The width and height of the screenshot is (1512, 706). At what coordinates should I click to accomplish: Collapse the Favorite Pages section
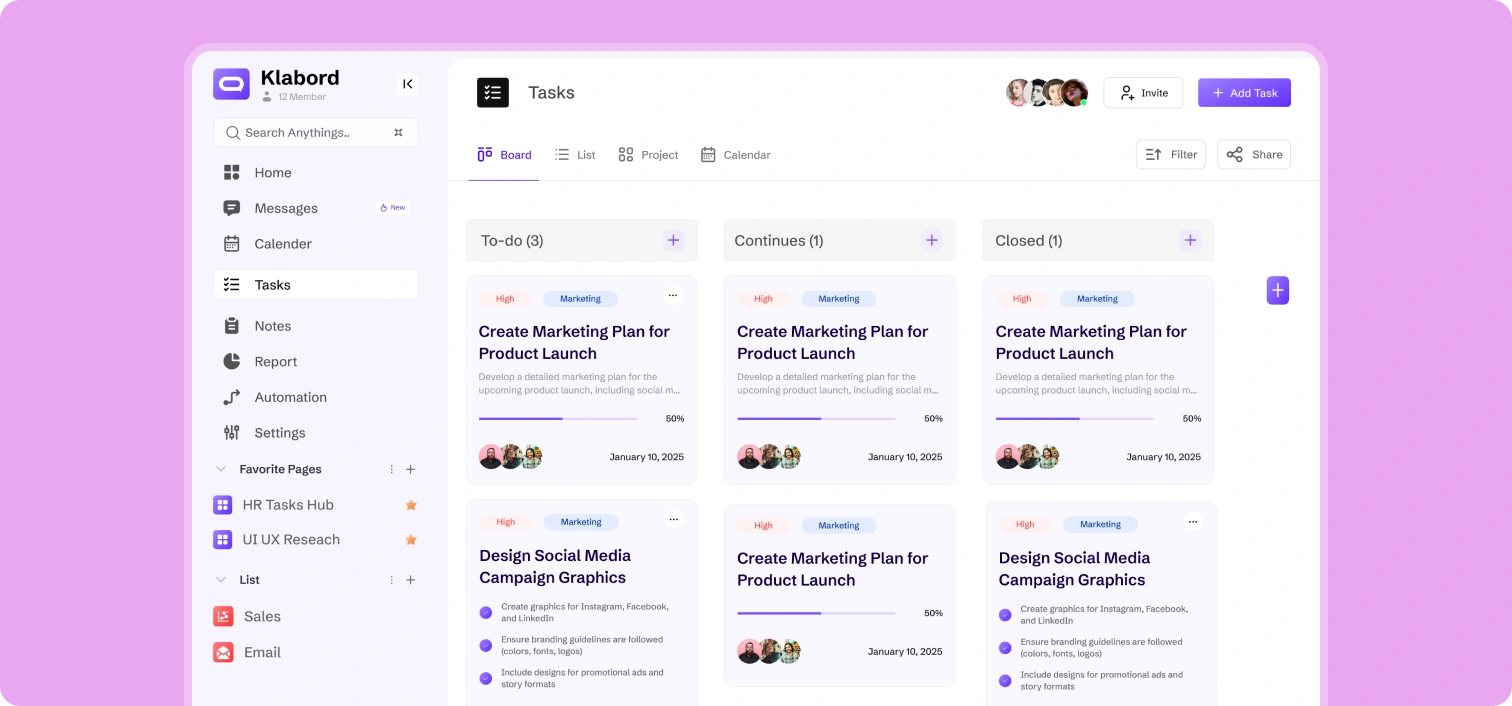click(x=220, y=468)
